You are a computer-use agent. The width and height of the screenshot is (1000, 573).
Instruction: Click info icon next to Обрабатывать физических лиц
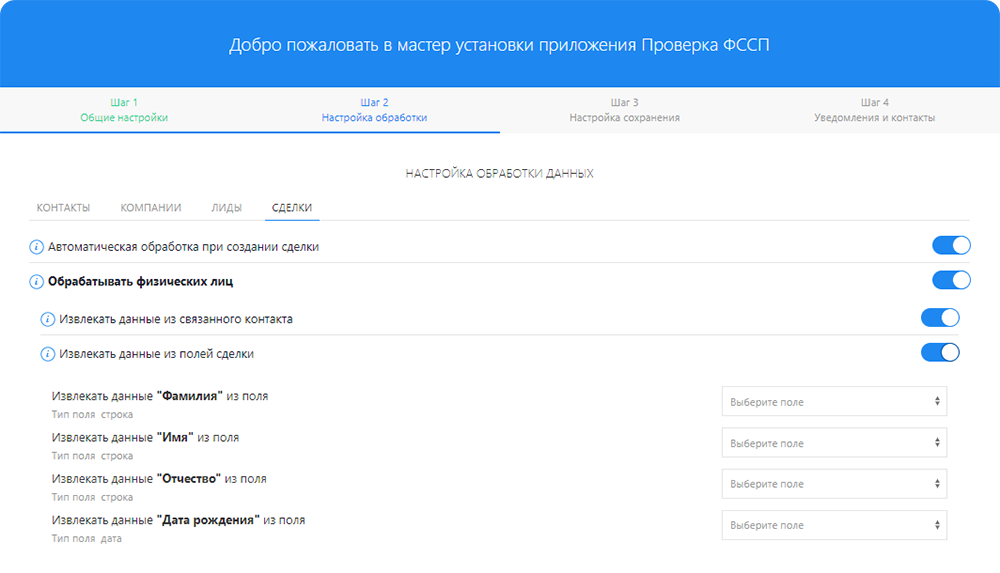pyautogui.click(x=37, y=282)
